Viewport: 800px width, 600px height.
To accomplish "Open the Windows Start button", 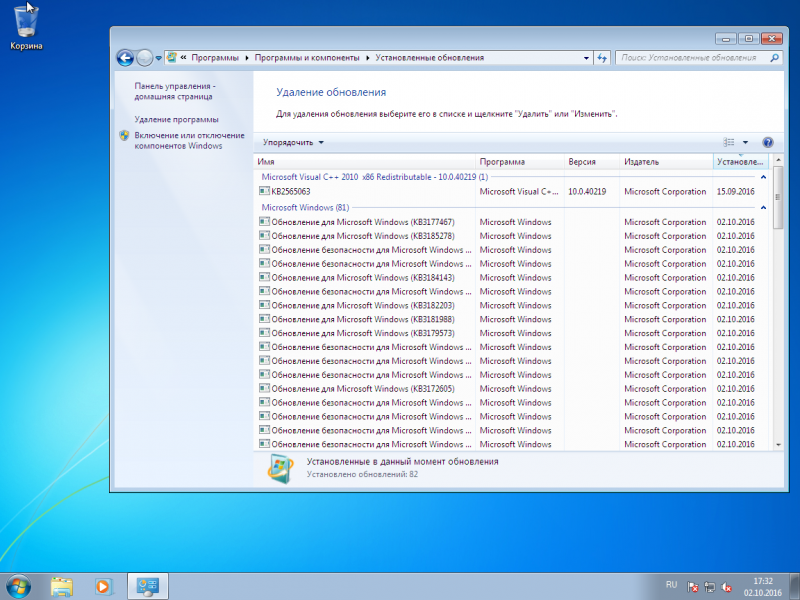I will pos(18,586).
